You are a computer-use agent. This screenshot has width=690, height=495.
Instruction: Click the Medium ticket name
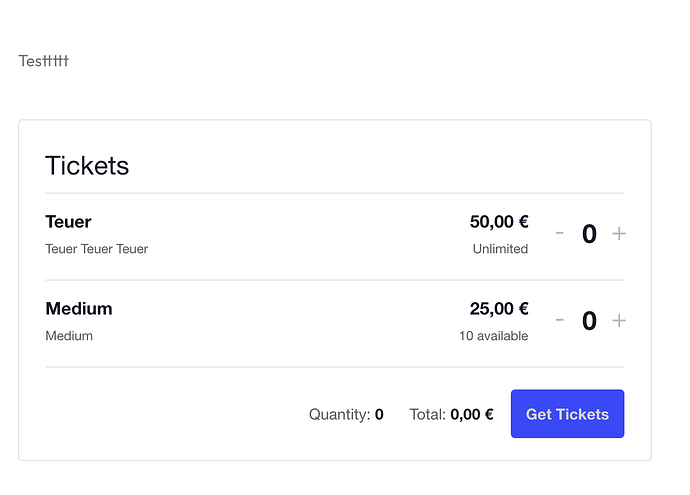[x=79, y=308]
